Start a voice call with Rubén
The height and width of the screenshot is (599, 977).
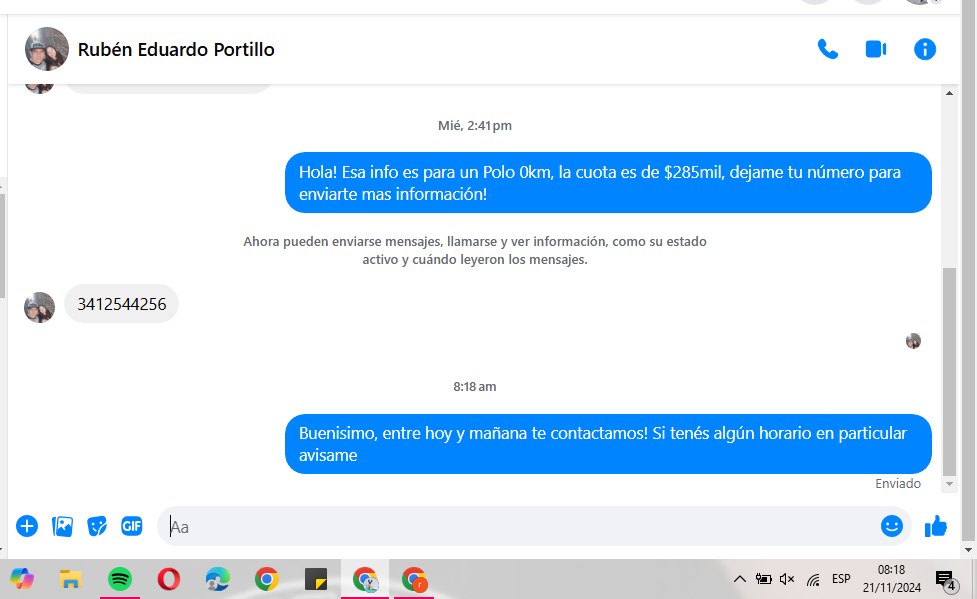point(827,49)
